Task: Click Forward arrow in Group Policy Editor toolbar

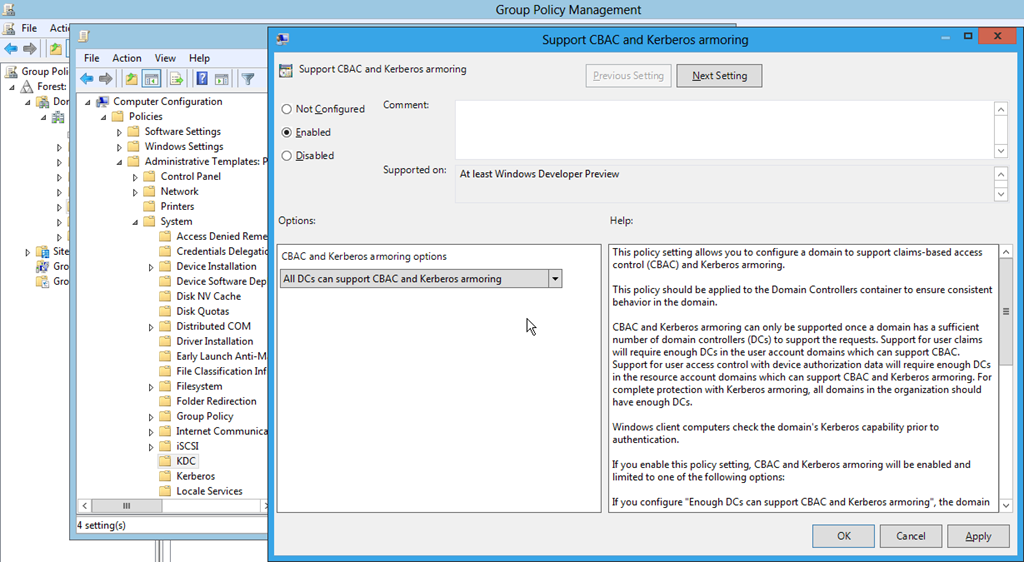Action: [x=105, y=79]
